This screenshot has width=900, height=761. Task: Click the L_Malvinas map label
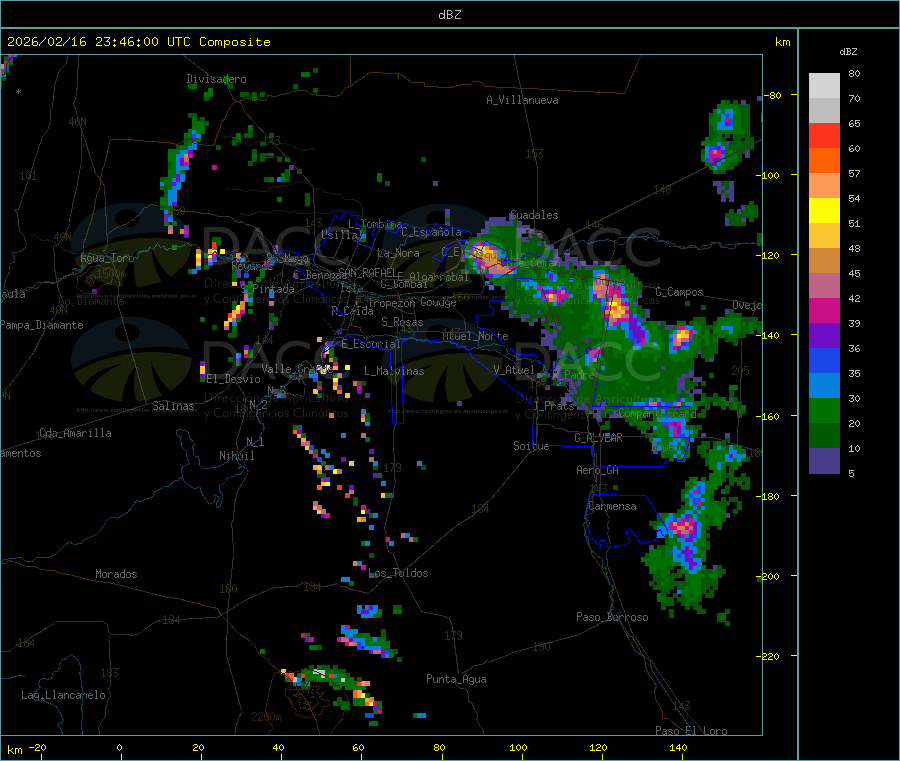[x=394, y=371]
